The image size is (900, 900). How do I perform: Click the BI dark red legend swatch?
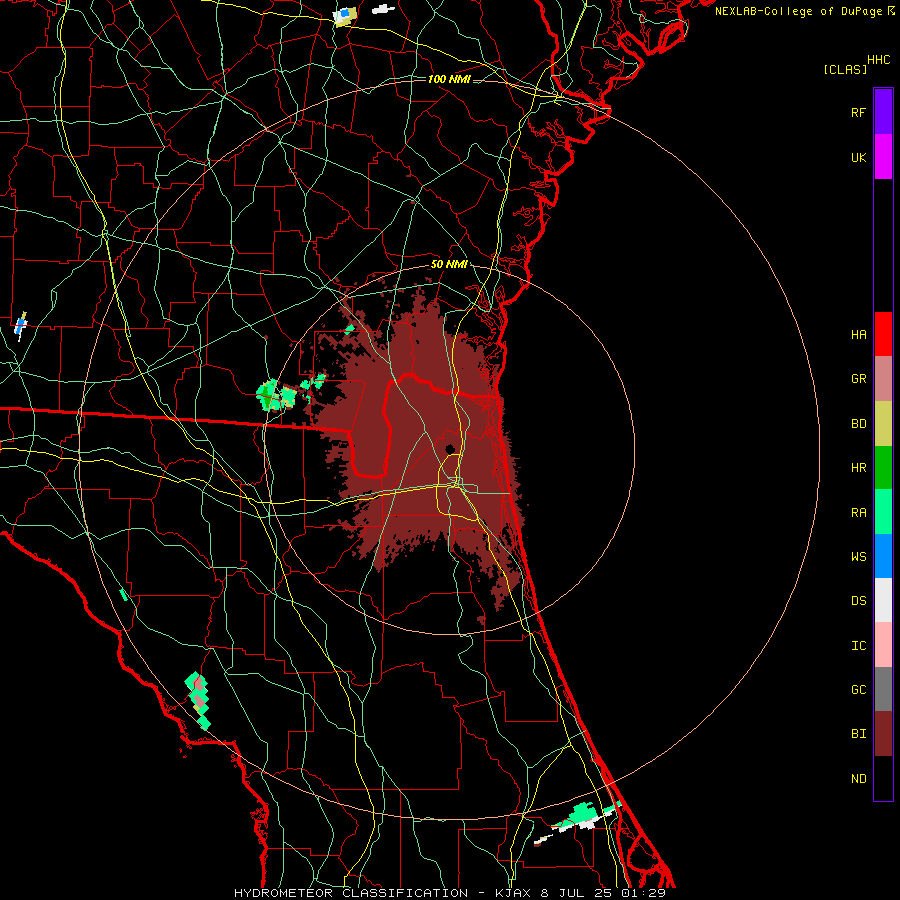tap(883, 734)
